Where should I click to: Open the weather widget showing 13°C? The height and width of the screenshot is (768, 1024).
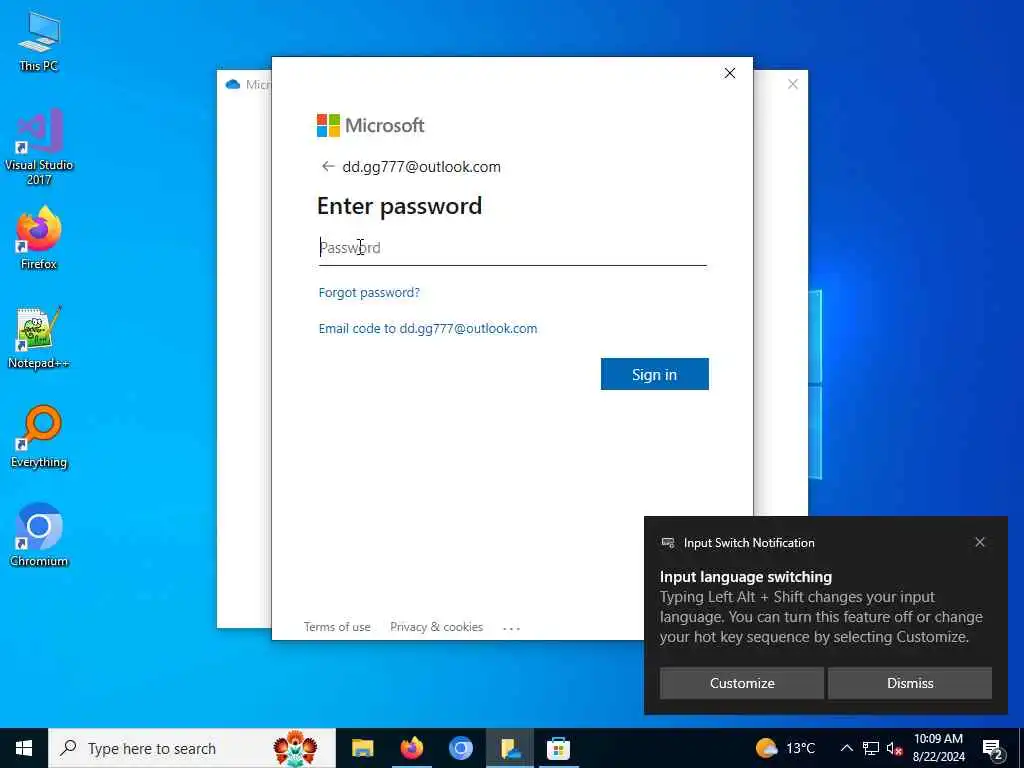(x=786, y=748)
